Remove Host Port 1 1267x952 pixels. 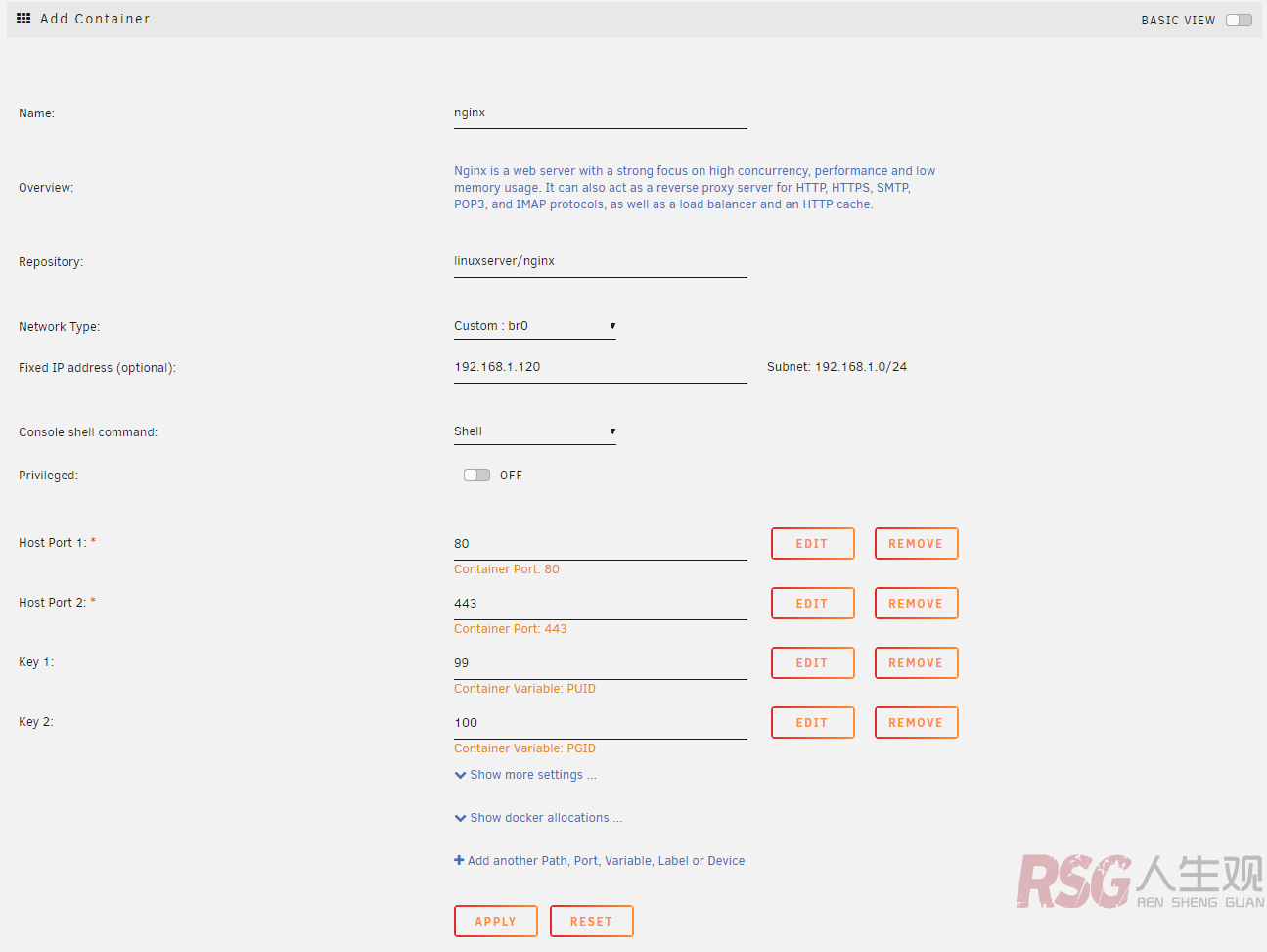tap(917, 544)
